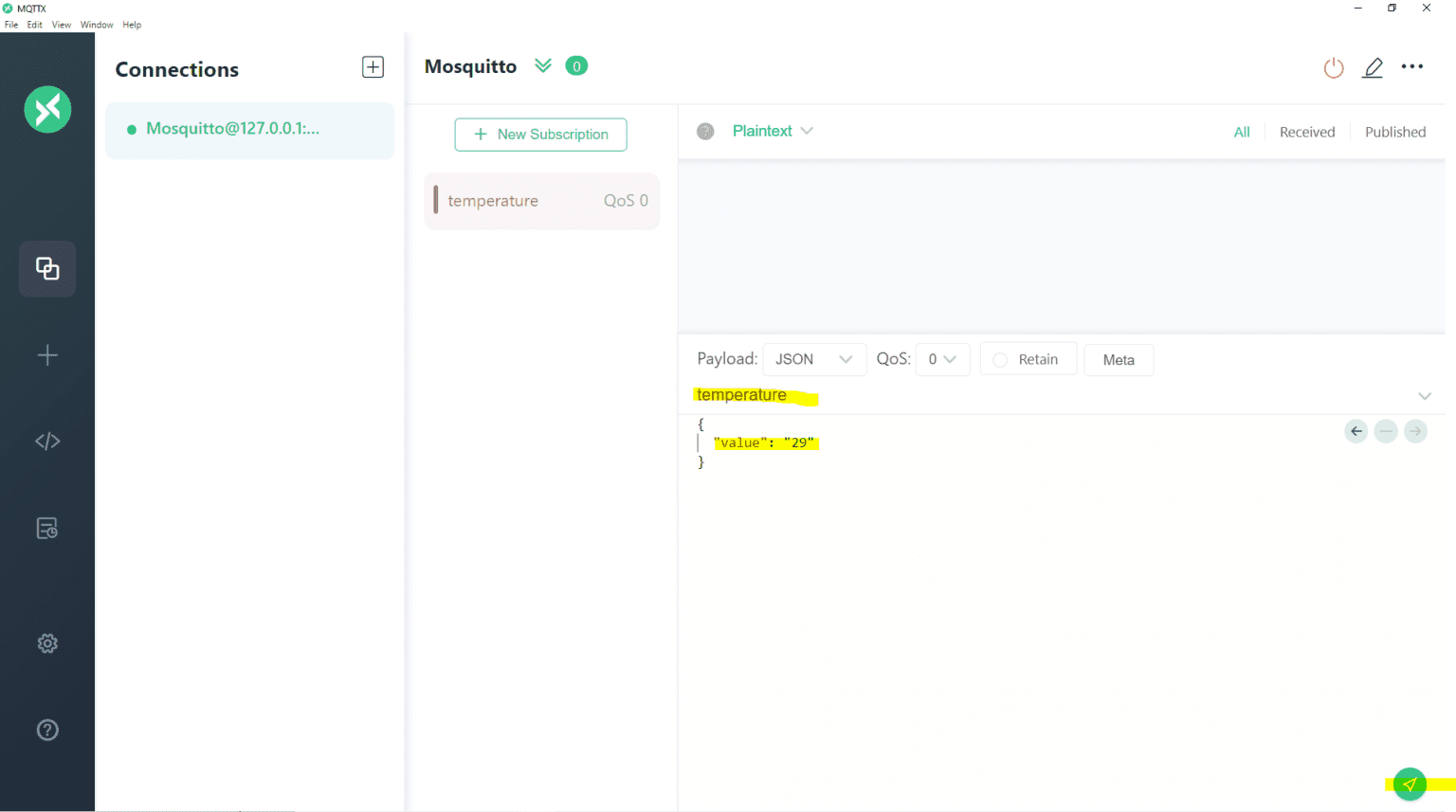Open the three-dot more options menu
Screen dimensions: 1456x812
click(1412, 67)
